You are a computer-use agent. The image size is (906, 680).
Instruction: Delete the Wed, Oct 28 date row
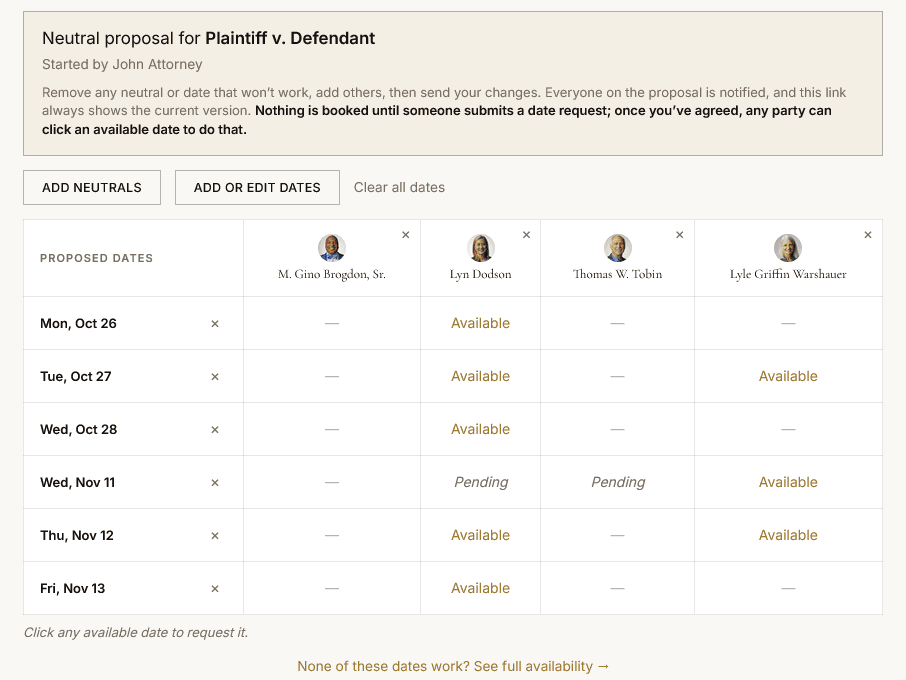tap(215, 430)
